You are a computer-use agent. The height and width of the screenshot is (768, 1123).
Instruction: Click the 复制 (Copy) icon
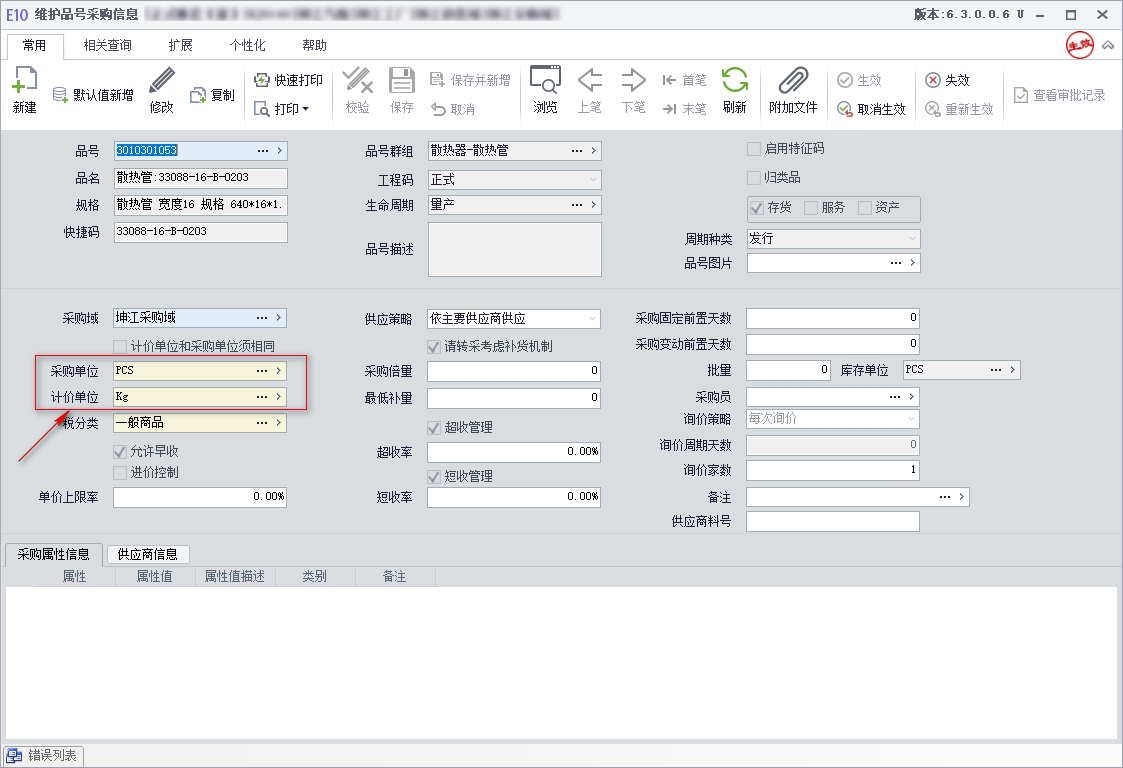tap(198, 95)
